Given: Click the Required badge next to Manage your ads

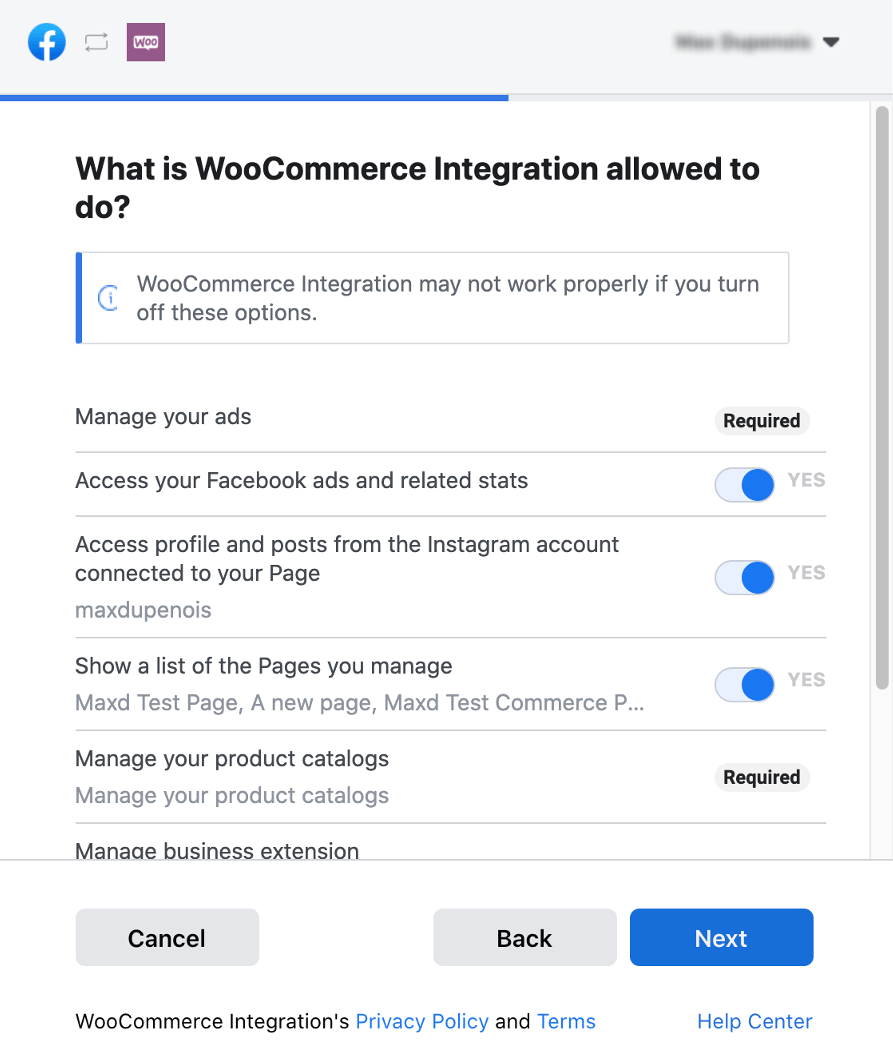Looking at the screenshot, I should tap(761, 420).
